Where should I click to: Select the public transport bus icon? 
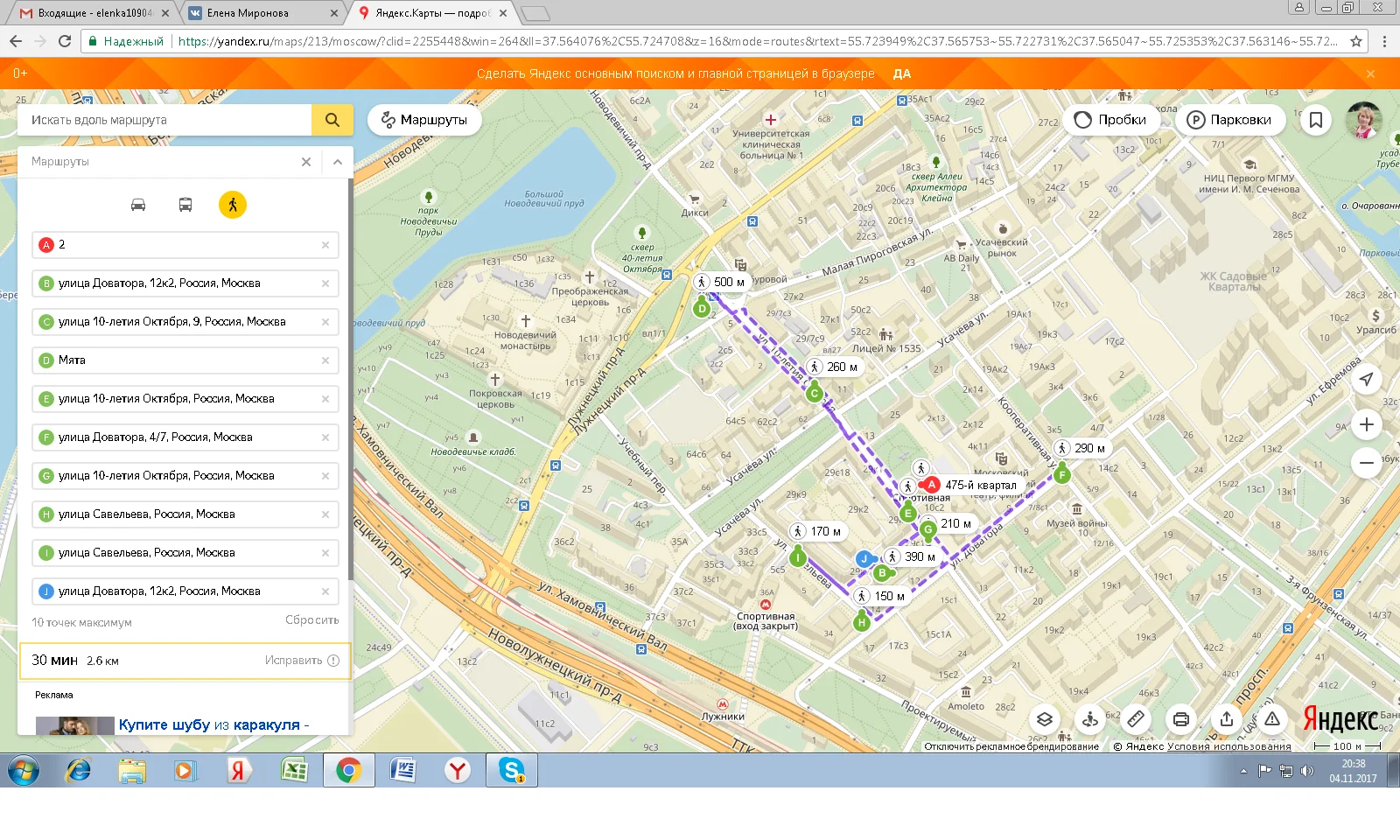pyautogui.click(x=185, y=205)
